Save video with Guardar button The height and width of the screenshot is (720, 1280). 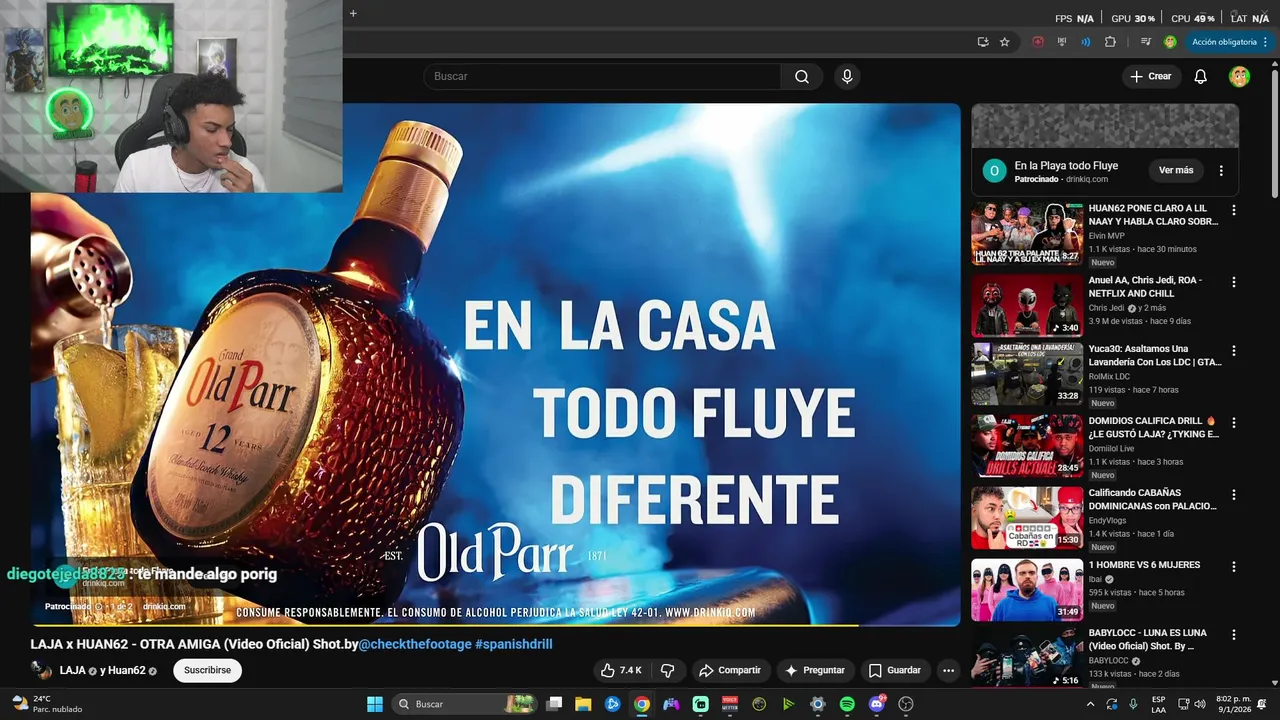(894, 670)
